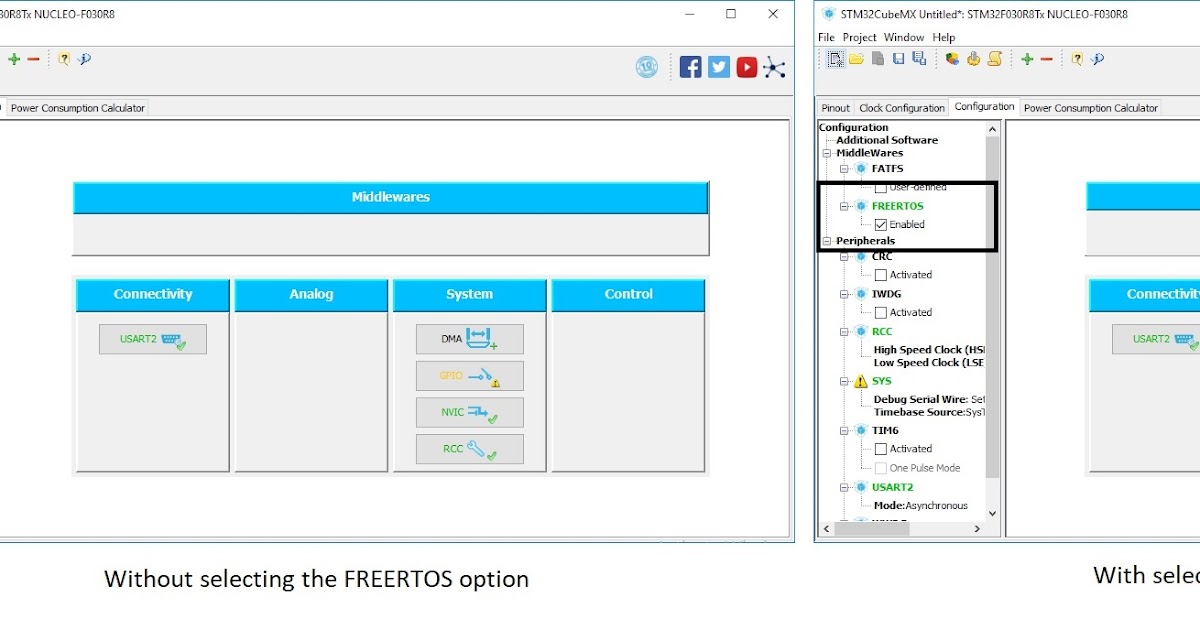The image size is (1200, 630).
Task: Open the Project menu
Action: coord(859,37)
